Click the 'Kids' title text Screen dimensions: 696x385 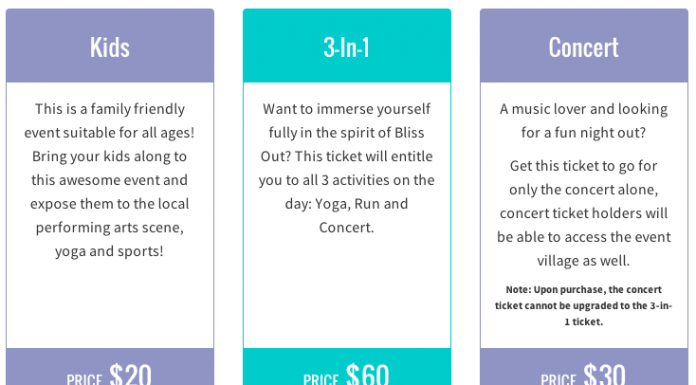tap(110, 47)
